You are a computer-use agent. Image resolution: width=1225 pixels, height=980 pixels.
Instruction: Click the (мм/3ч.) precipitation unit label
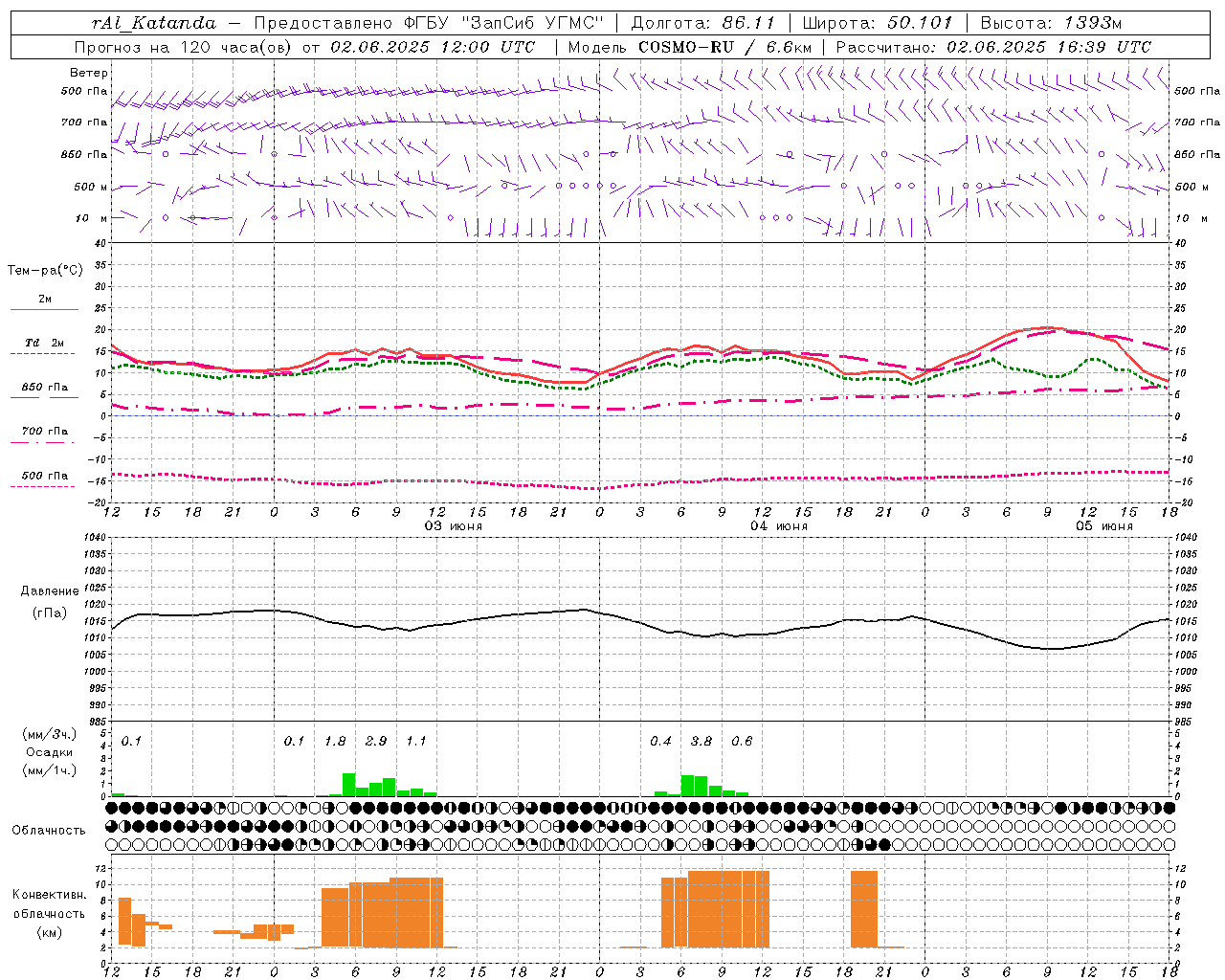pos(49,734)
